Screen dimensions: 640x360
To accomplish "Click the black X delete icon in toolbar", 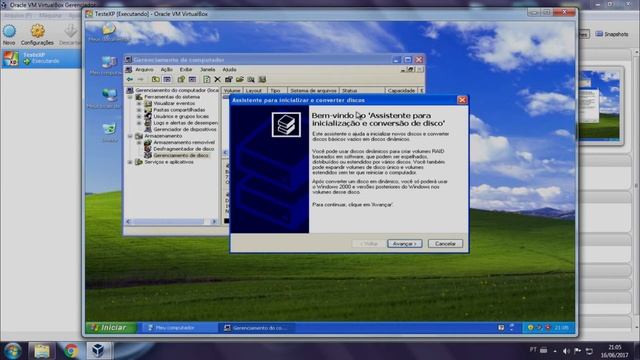I will click(x=218, y=79).
